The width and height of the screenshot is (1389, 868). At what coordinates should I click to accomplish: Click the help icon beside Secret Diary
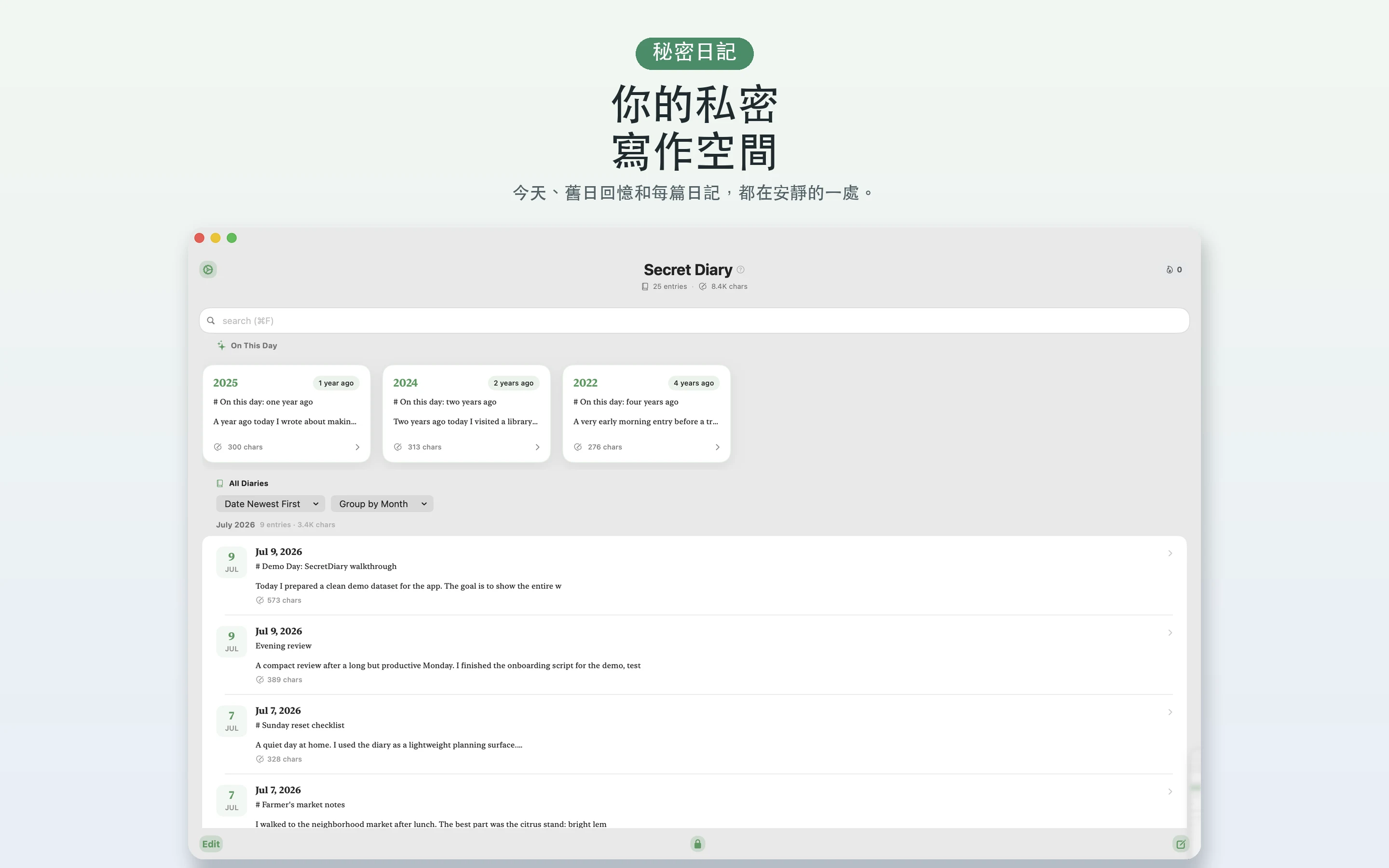click(740, 269)
